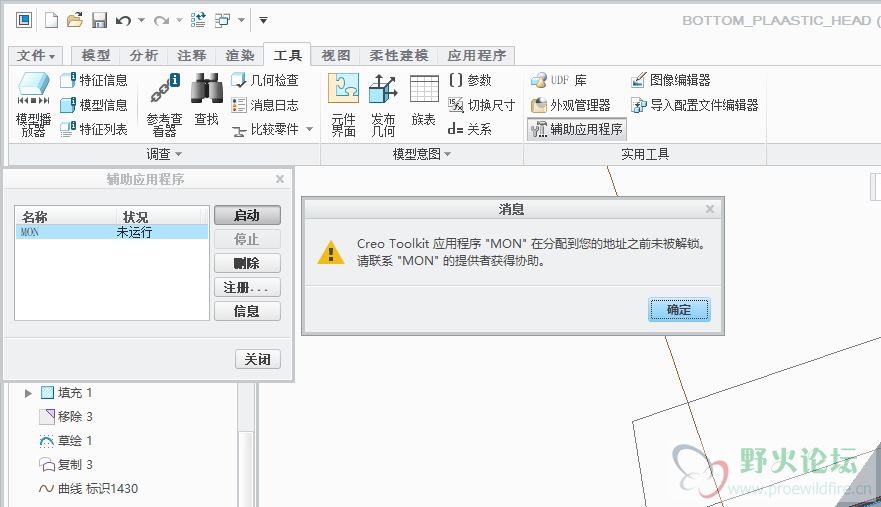Click the Regenerate icon in quick access

198,21
